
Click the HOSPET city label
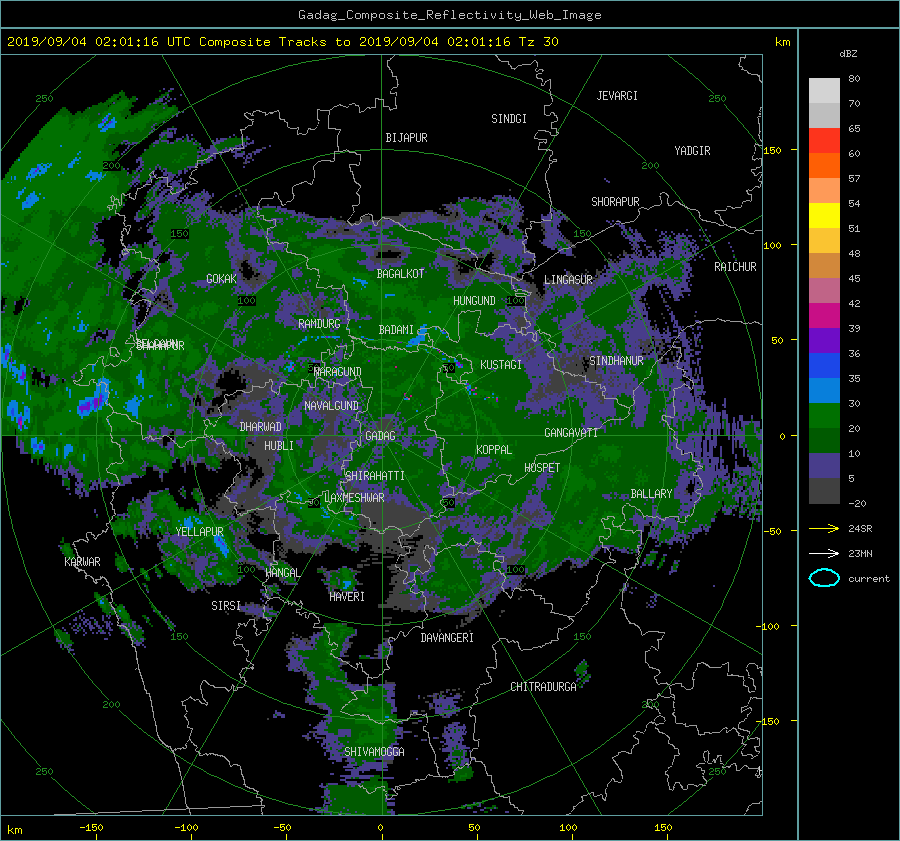click(x=542, y=468)
